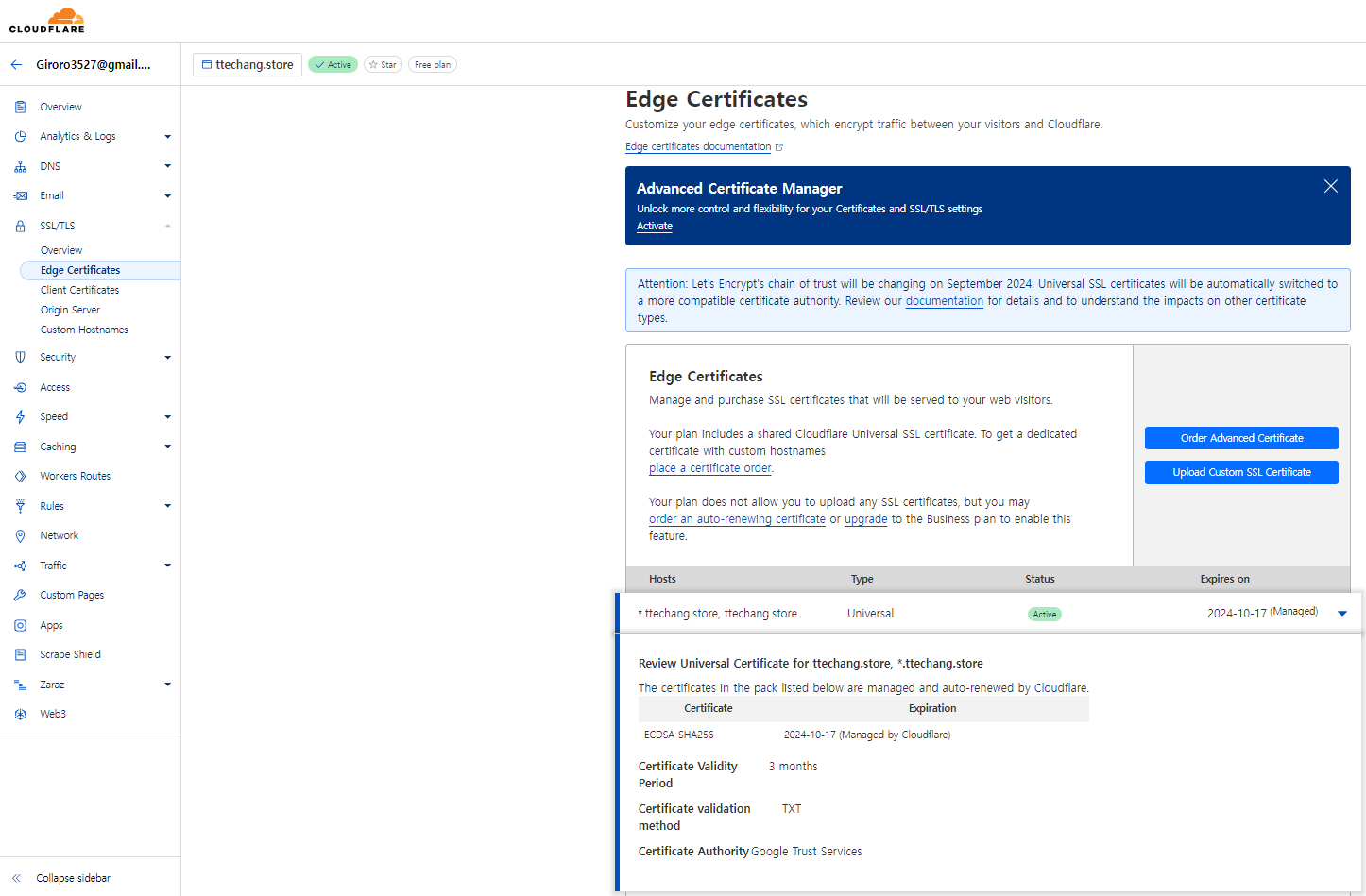Click Google Trust Services authority text
This screenshot has width=1366, height=896.
pyautogui.click(x=807, y=852)
